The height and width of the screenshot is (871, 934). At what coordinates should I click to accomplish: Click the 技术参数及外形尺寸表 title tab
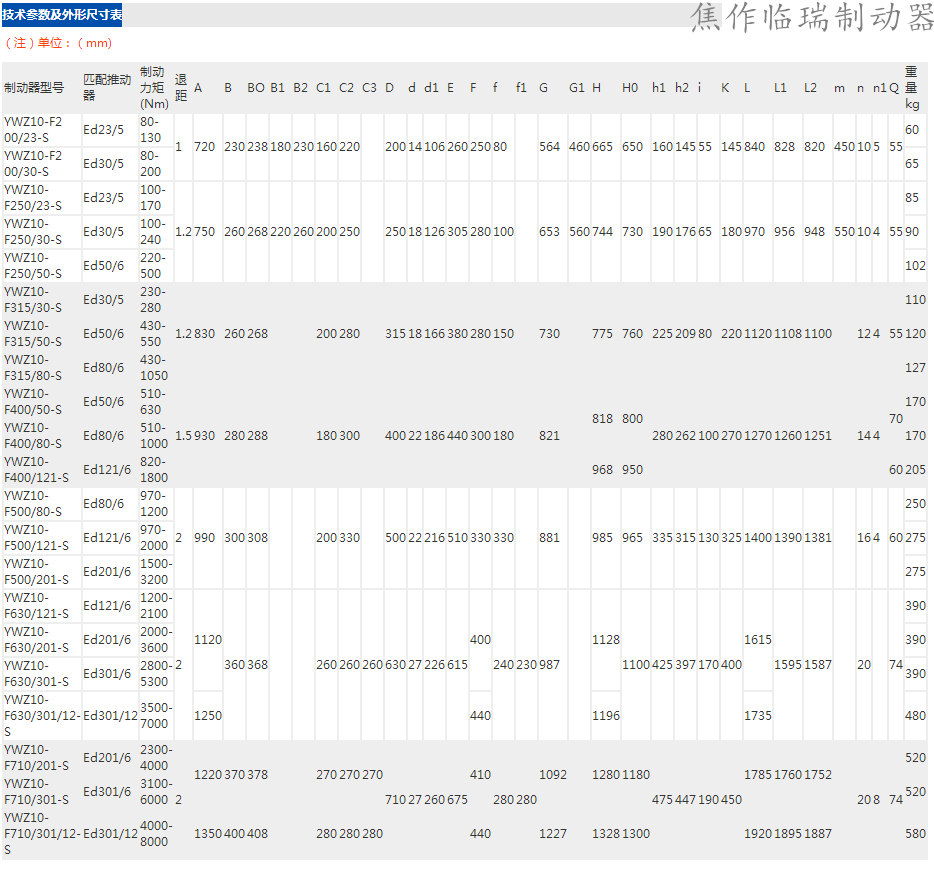tap(62, 15)
